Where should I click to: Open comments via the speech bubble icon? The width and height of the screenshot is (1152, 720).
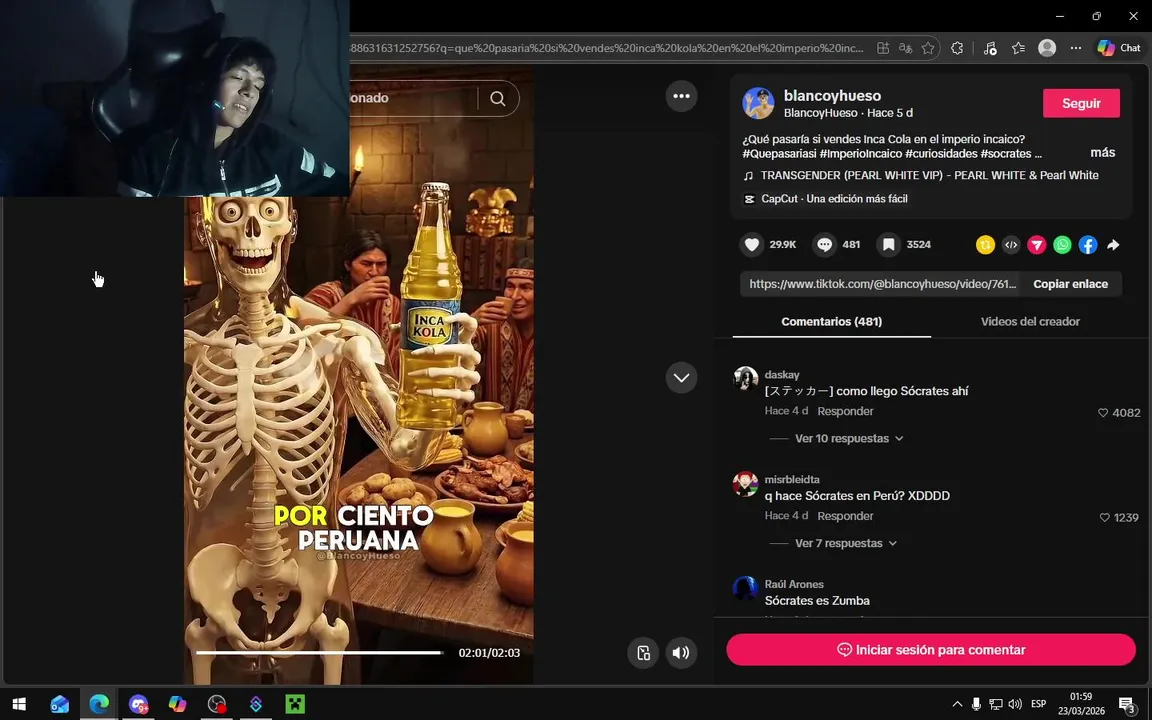[x=824, y=245]
